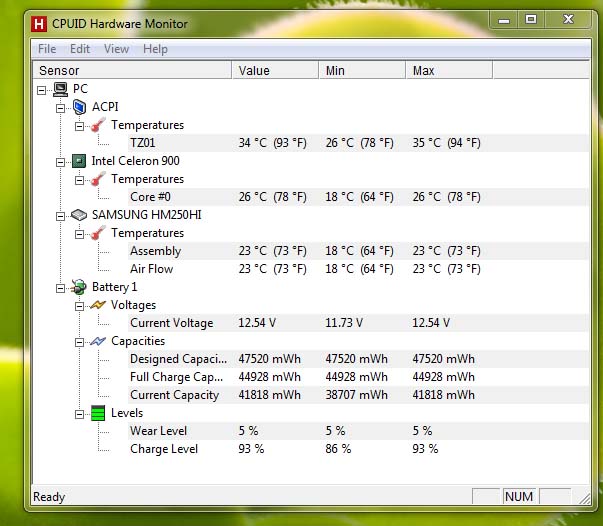Collapse the ACPI node
Image resolution: width=603 pixels, height=526 pixels.
click(x=60, y=108)
